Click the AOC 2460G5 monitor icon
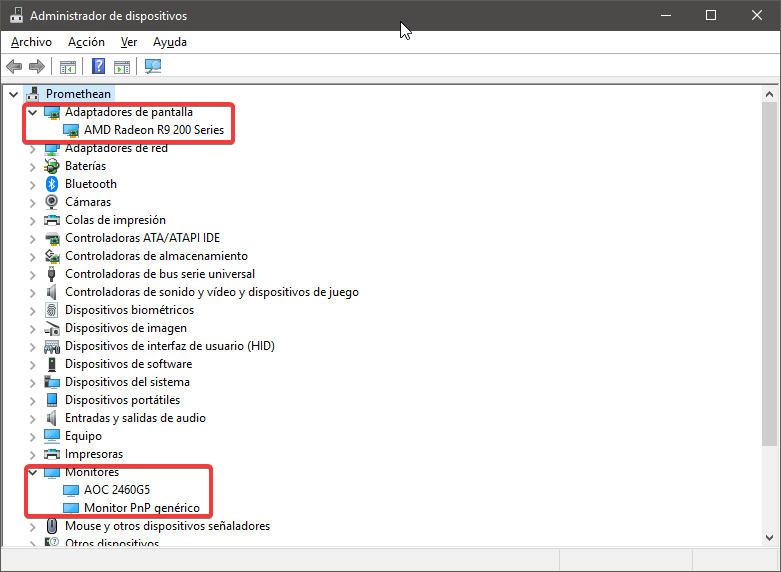 coord(71,490)
